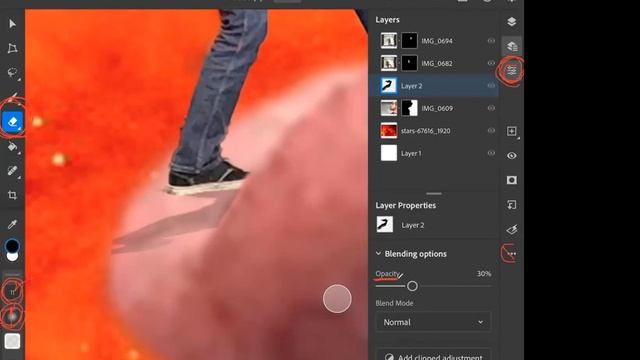The width and height of the screenshot is (640, 360).
Task: Switch to compact layer view icon
Action: coord(511,22)
